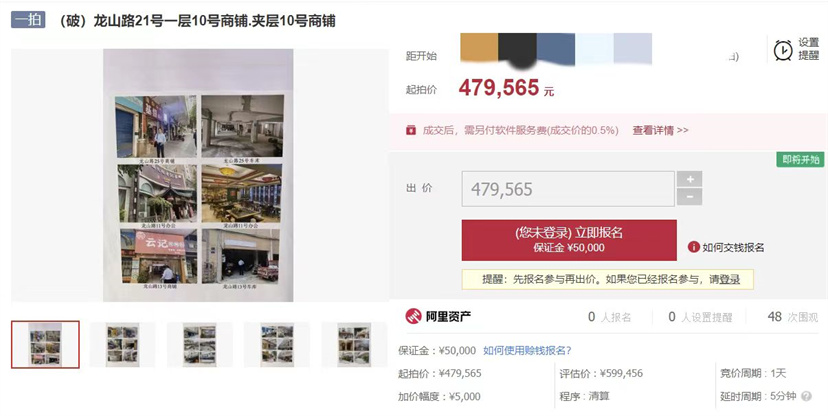The image size is (828, 416).
Task: Decrease bid with the minus button
Action: (x=690, y=197)
